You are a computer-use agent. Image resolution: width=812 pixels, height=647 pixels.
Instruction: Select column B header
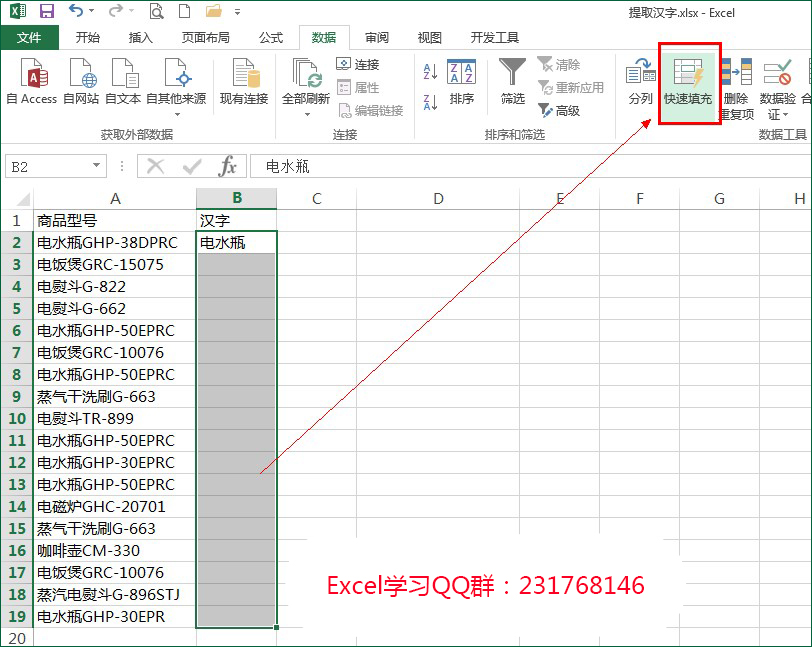click(x=237, y=199)
